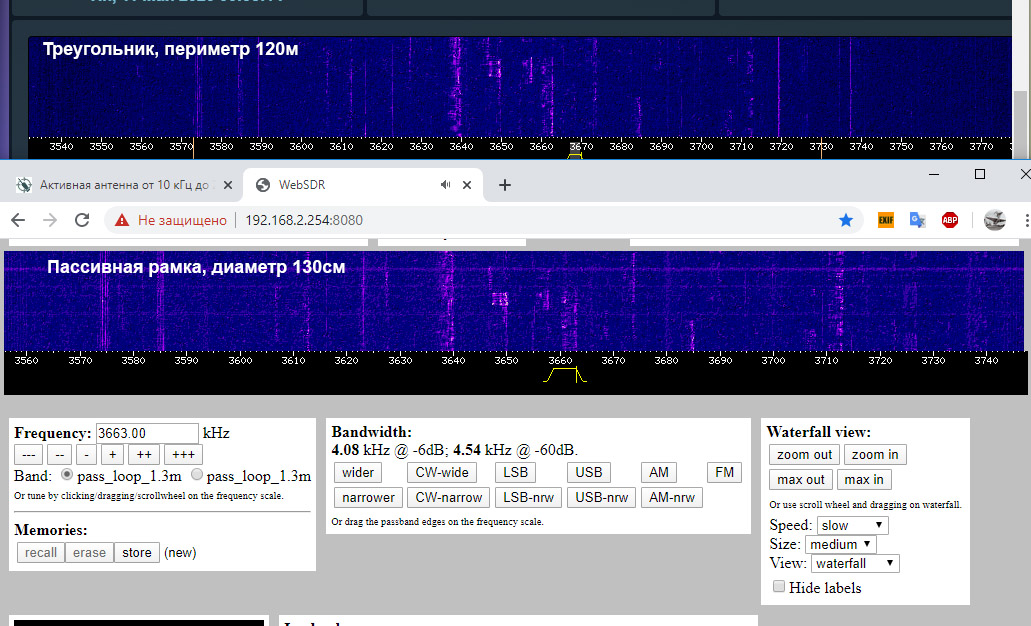This screenshot has width=1031, height=626.
Task: Bookmark page with the star icon
Action: (846, 220)
